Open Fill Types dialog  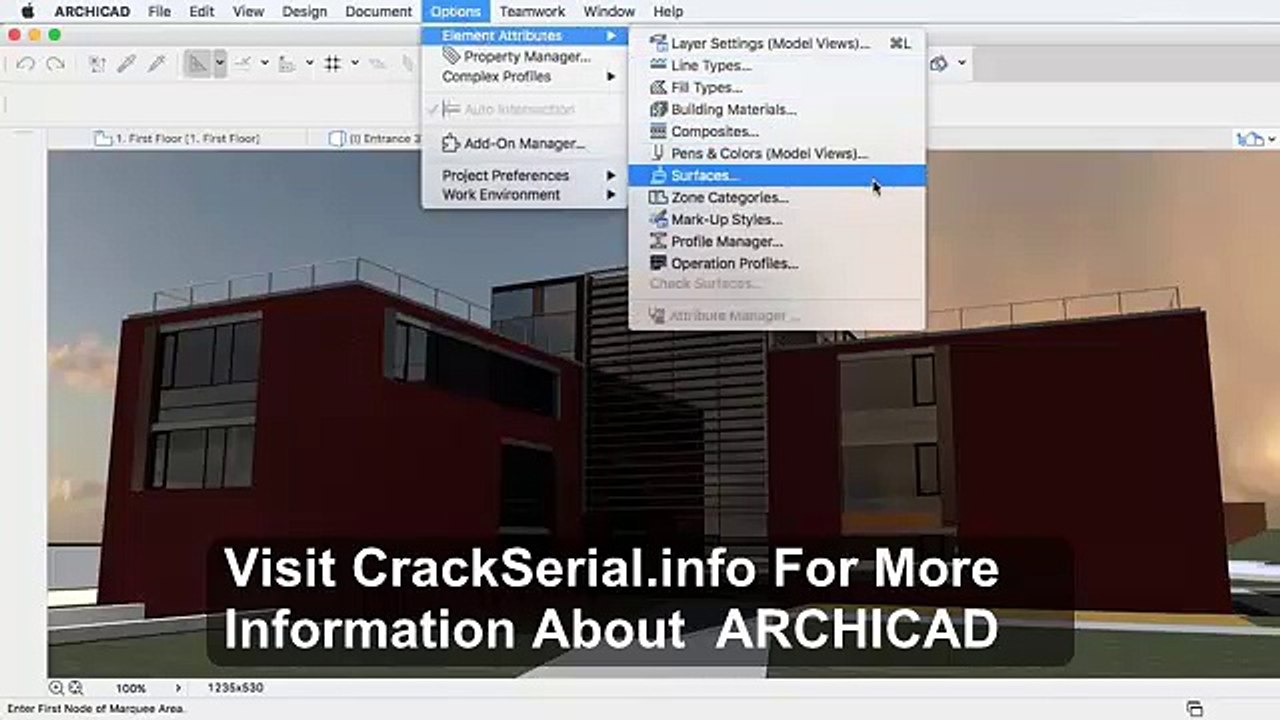pyautogui.click(x=777, y=87)
